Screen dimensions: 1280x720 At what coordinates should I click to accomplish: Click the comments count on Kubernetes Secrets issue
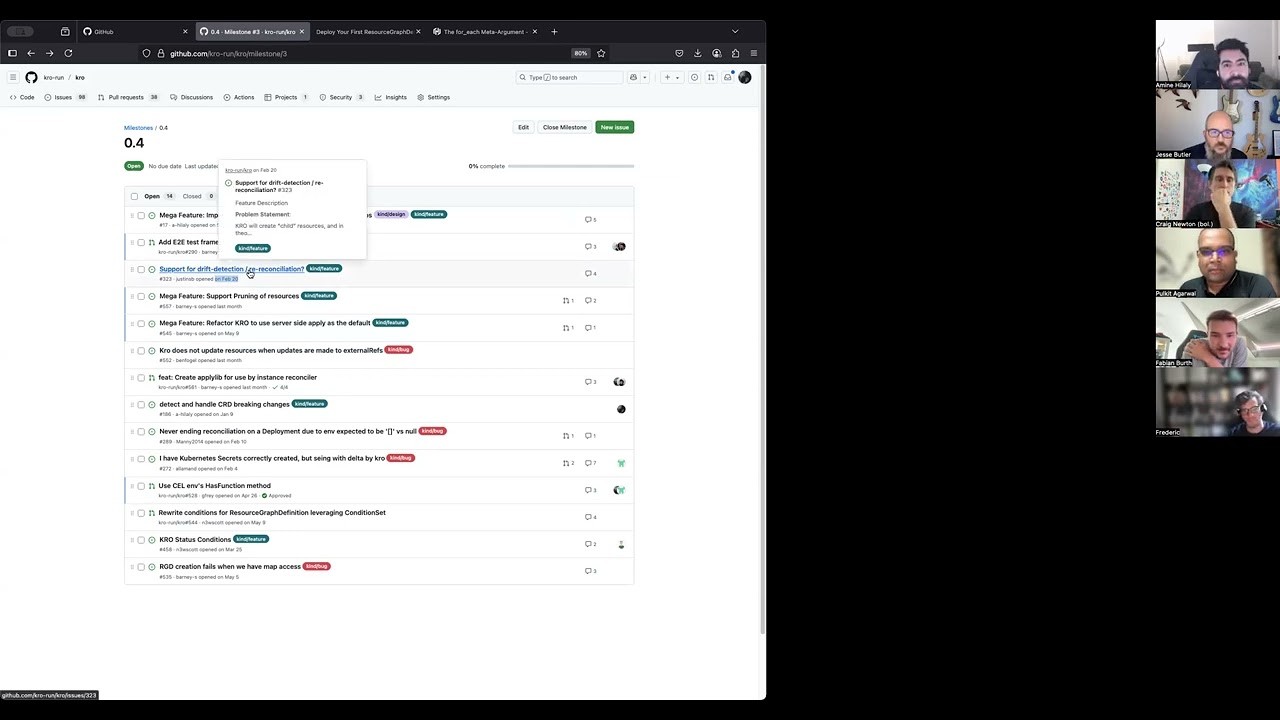591,463
